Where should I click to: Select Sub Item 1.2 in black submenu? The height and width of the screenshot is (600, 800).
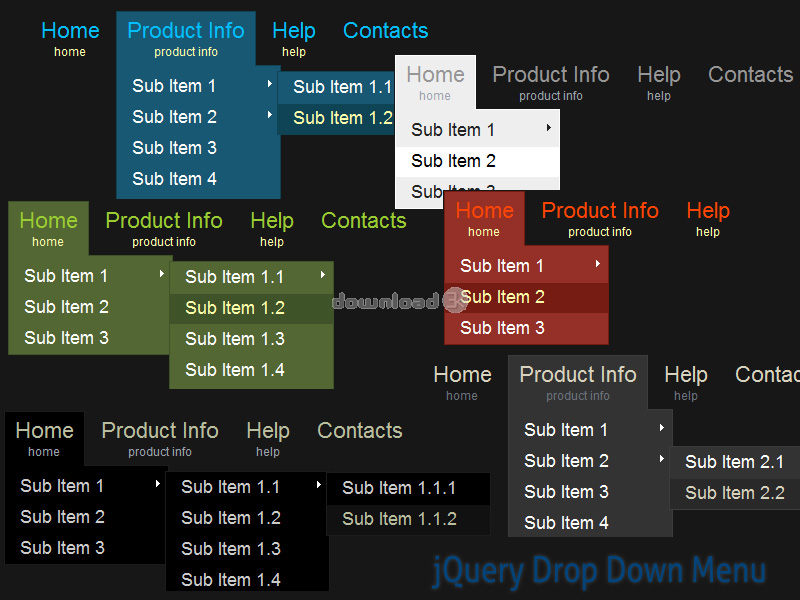click(247, 518)
